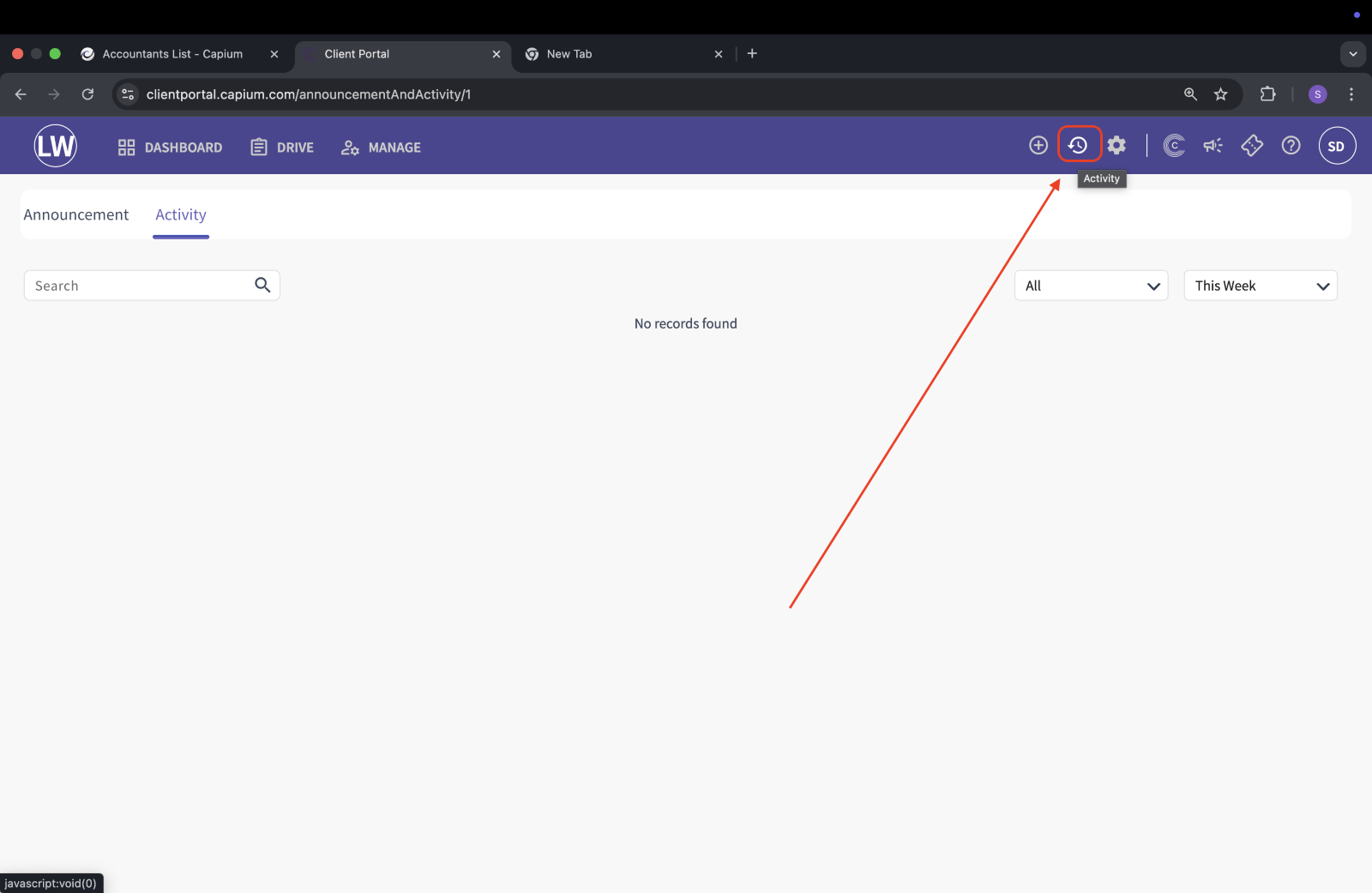Click the Chrome zoom magnifier icon

point(1190,94)
